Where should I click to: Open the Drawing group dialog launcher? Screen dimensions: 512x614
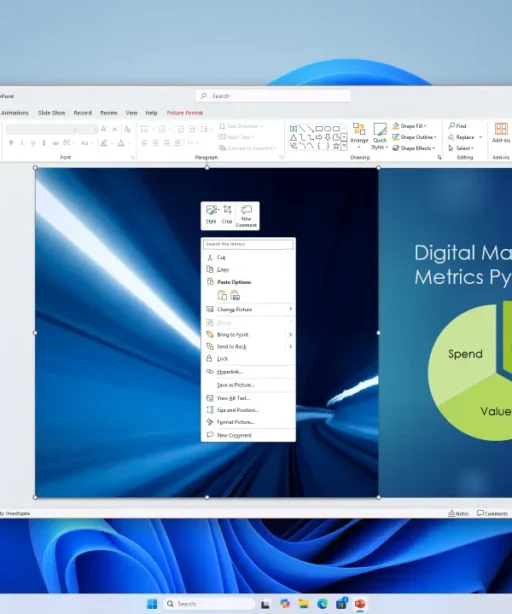(440, 157)
